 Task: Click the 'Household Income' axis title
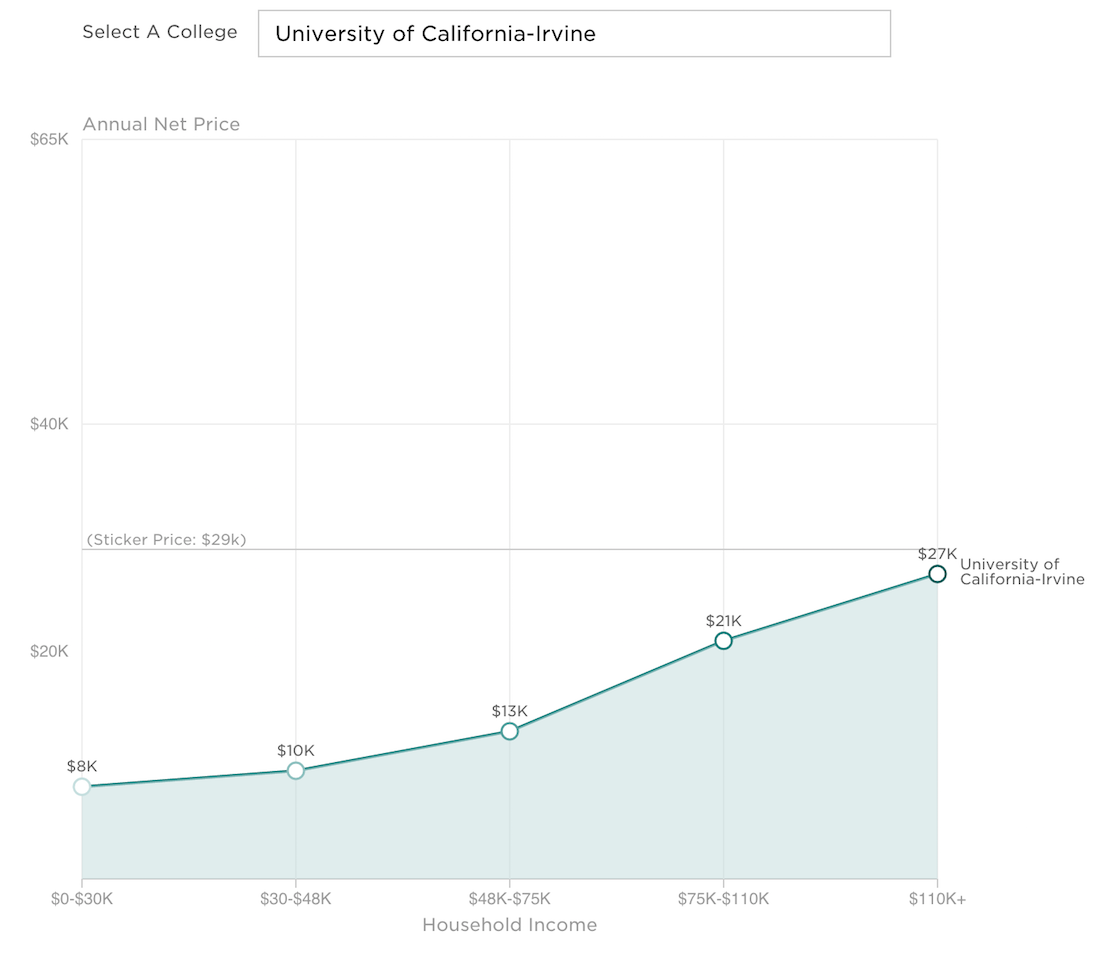(510, 925)
